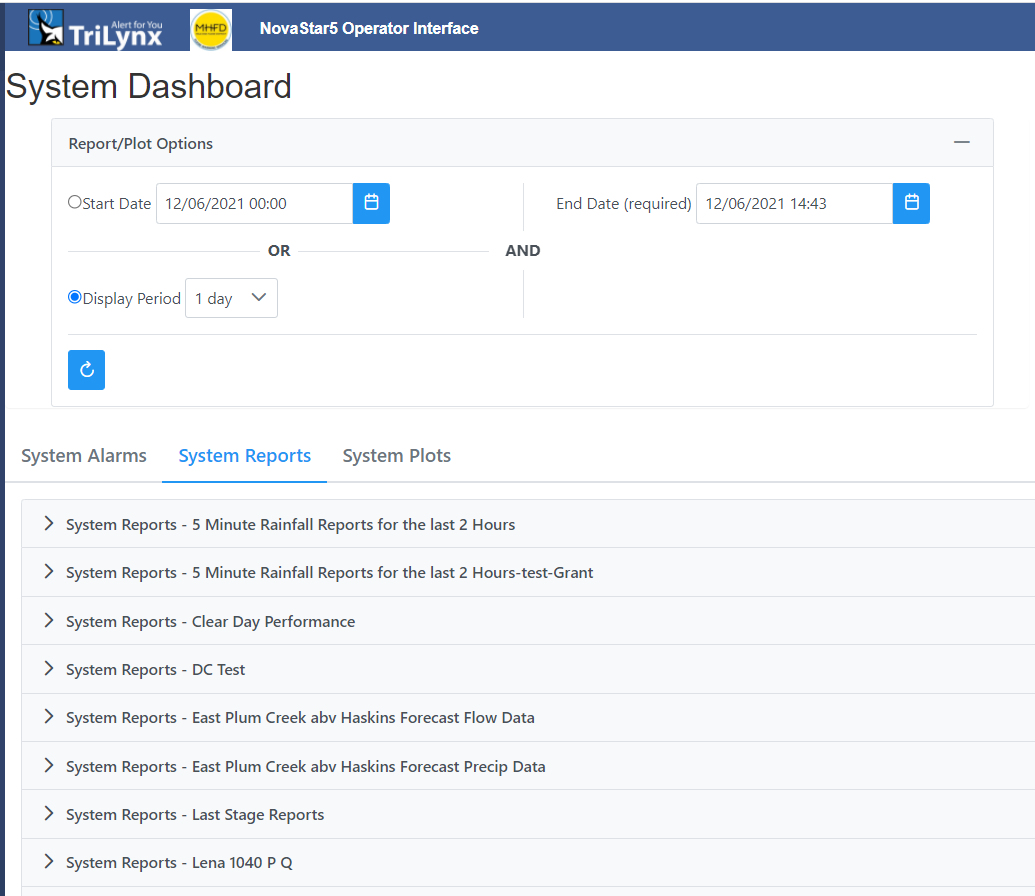Click the Start Date text input
Screen dimensions: 1035x896
pos(254,203)
